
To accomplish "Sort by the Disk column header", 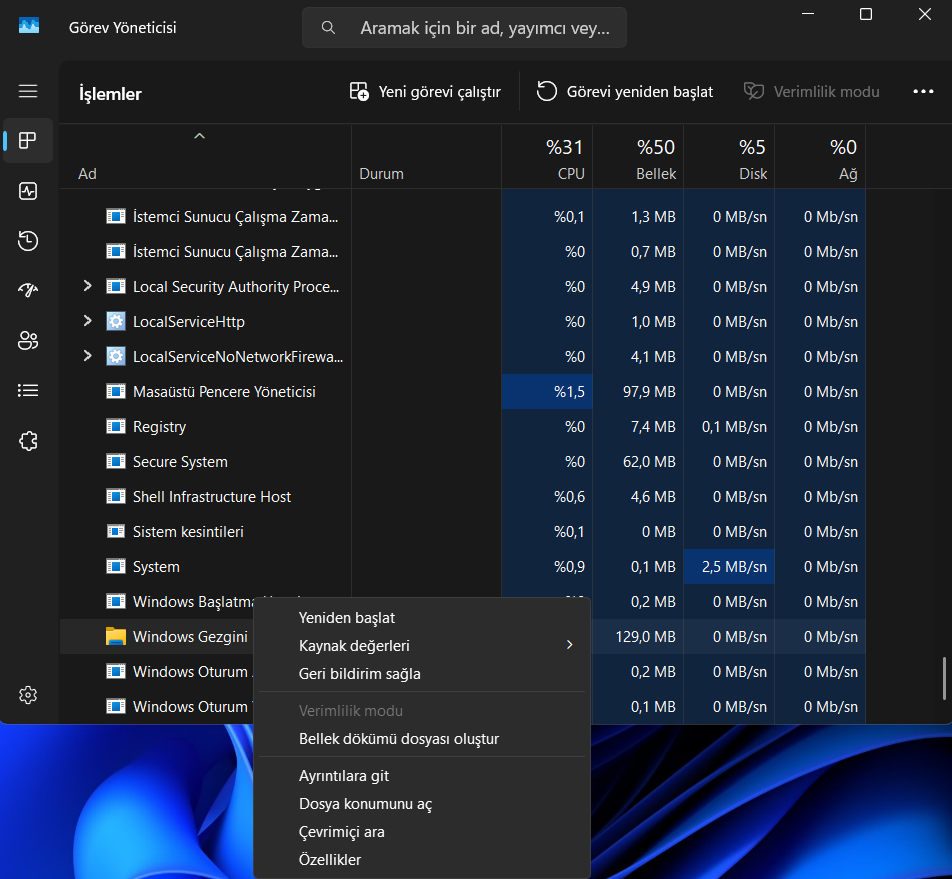I will pyautogui.click(x=729, y=158).
